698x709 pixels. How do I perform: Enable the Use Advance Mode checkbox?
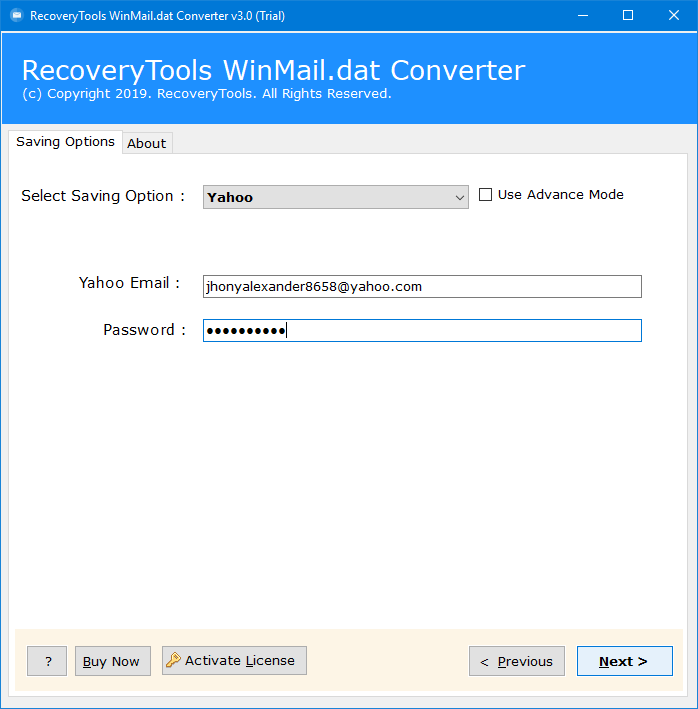tap(485, 194)
